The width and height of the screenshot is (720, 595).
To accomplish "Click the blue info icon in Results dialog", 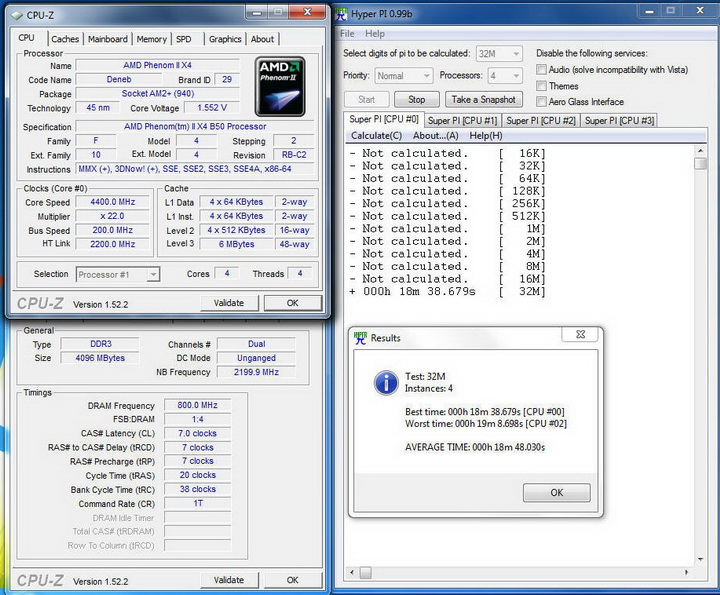I will click(x=386, y=382).
